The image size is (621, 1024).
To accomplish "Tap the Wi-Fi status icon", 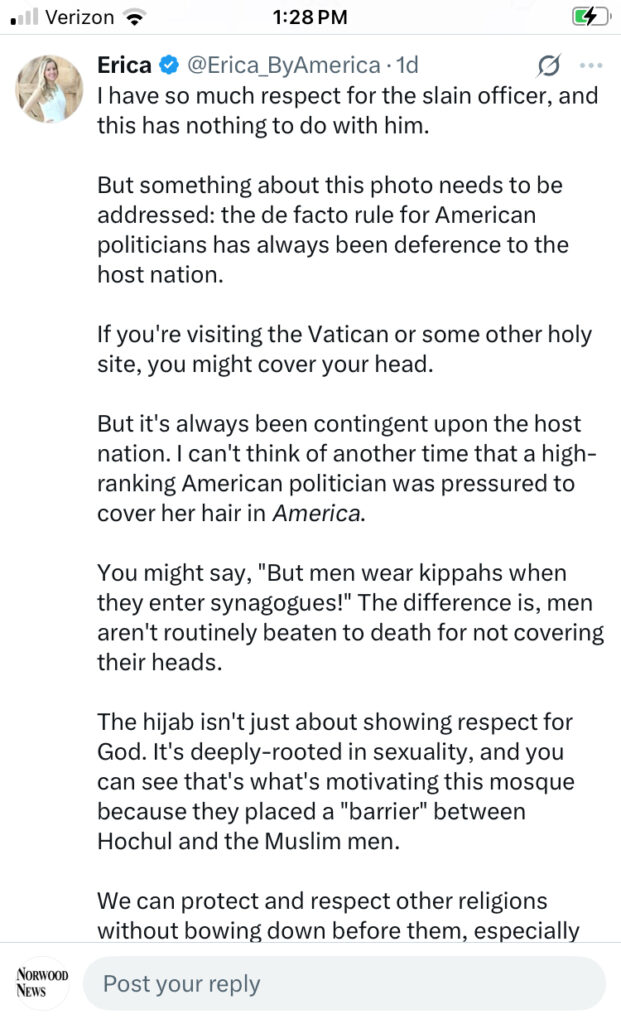I will [x=131, y=17].
